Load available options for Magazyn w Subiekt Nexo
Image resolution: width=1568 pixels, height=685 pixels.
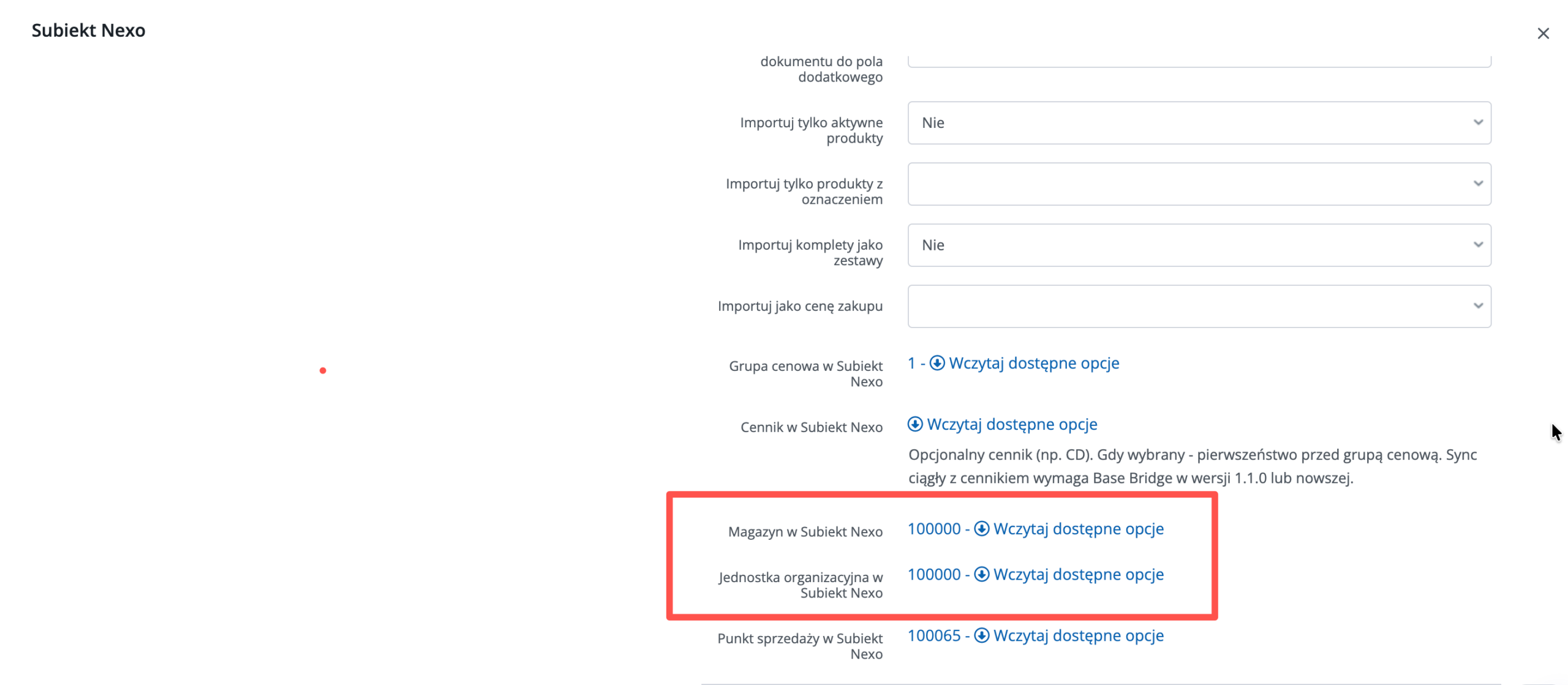[x=1078, y=529]
